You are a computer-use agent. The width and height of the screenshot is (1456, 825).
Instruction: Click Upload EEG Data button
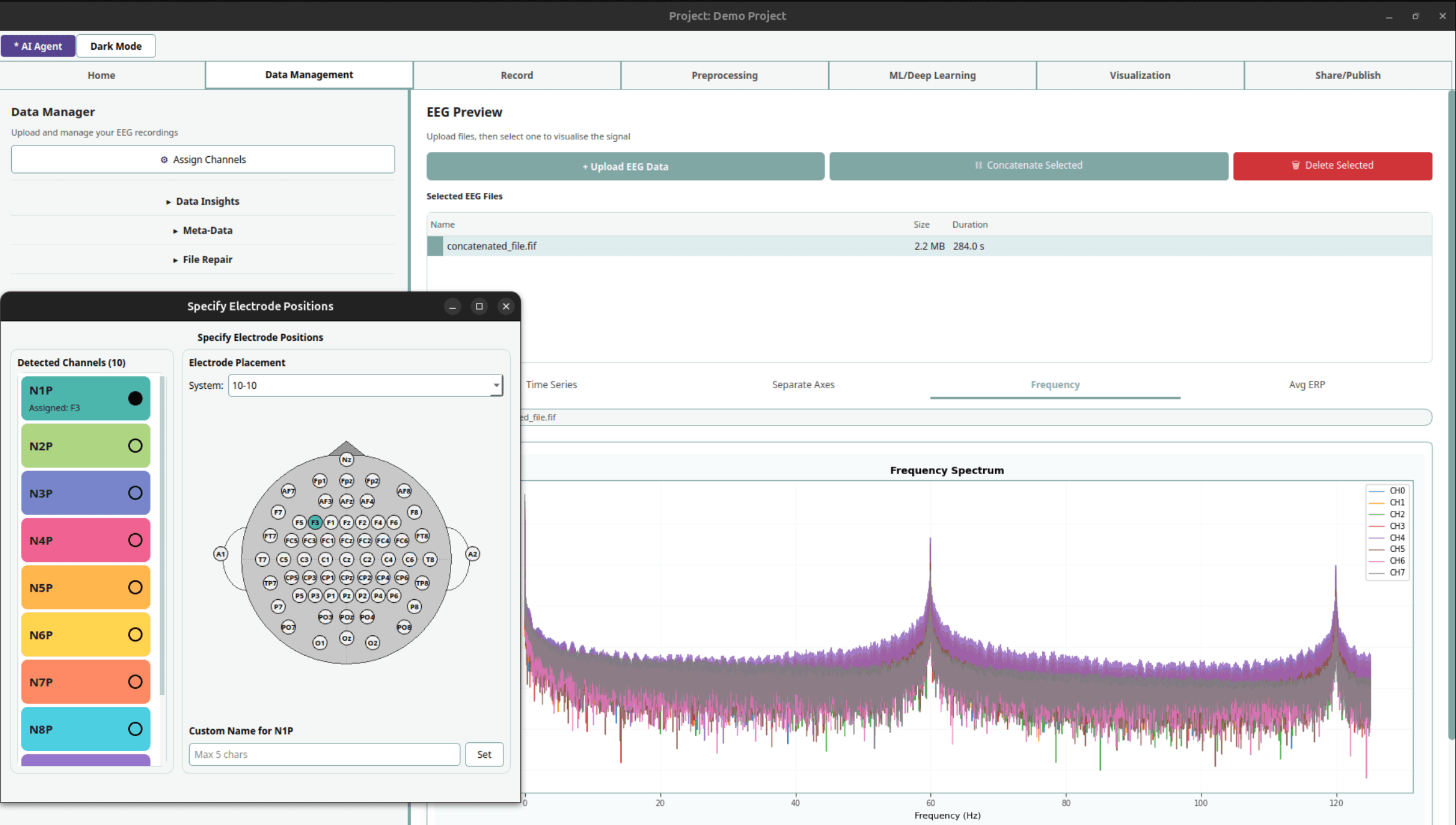coord(625,166)
